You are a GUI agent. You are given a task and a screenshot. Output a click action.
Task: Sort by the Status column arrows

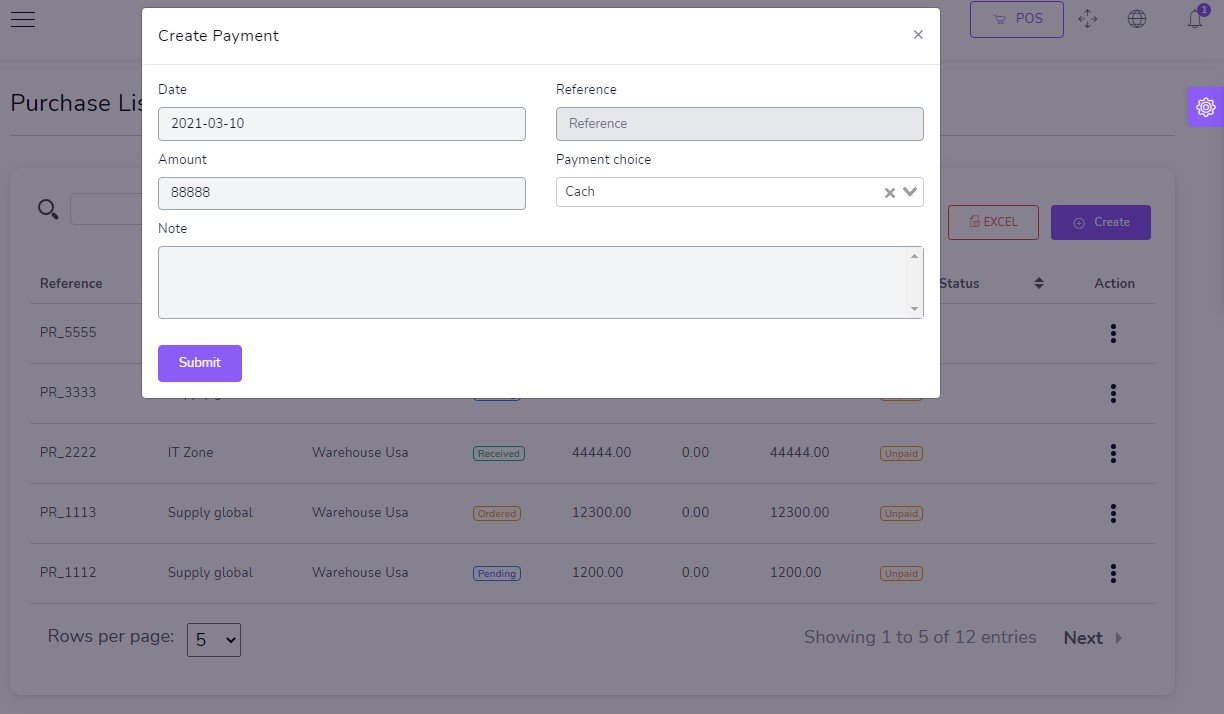[x=1039, y=284]
